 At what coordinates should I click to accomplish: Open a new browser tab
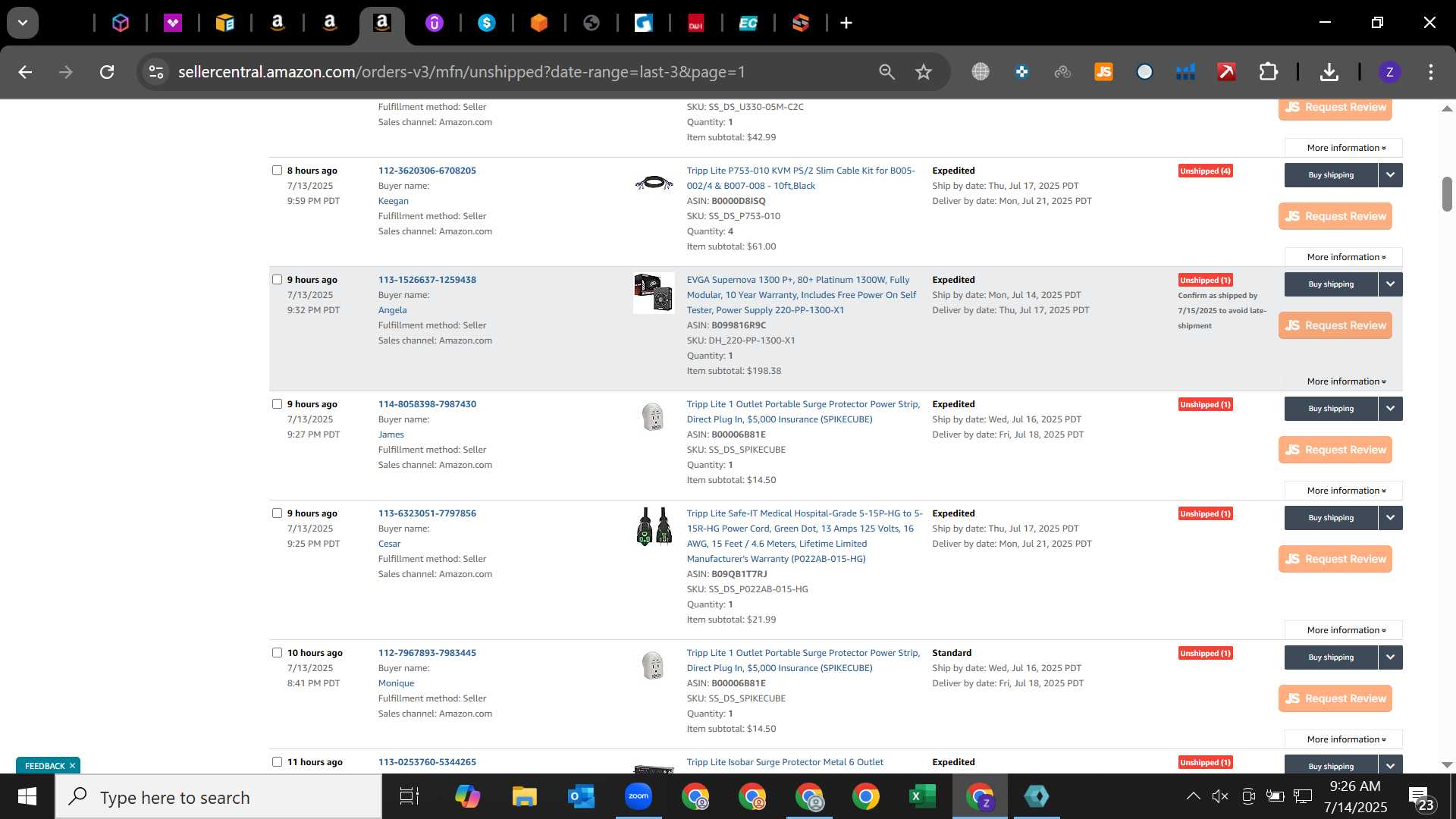click(x=846, y=24)
